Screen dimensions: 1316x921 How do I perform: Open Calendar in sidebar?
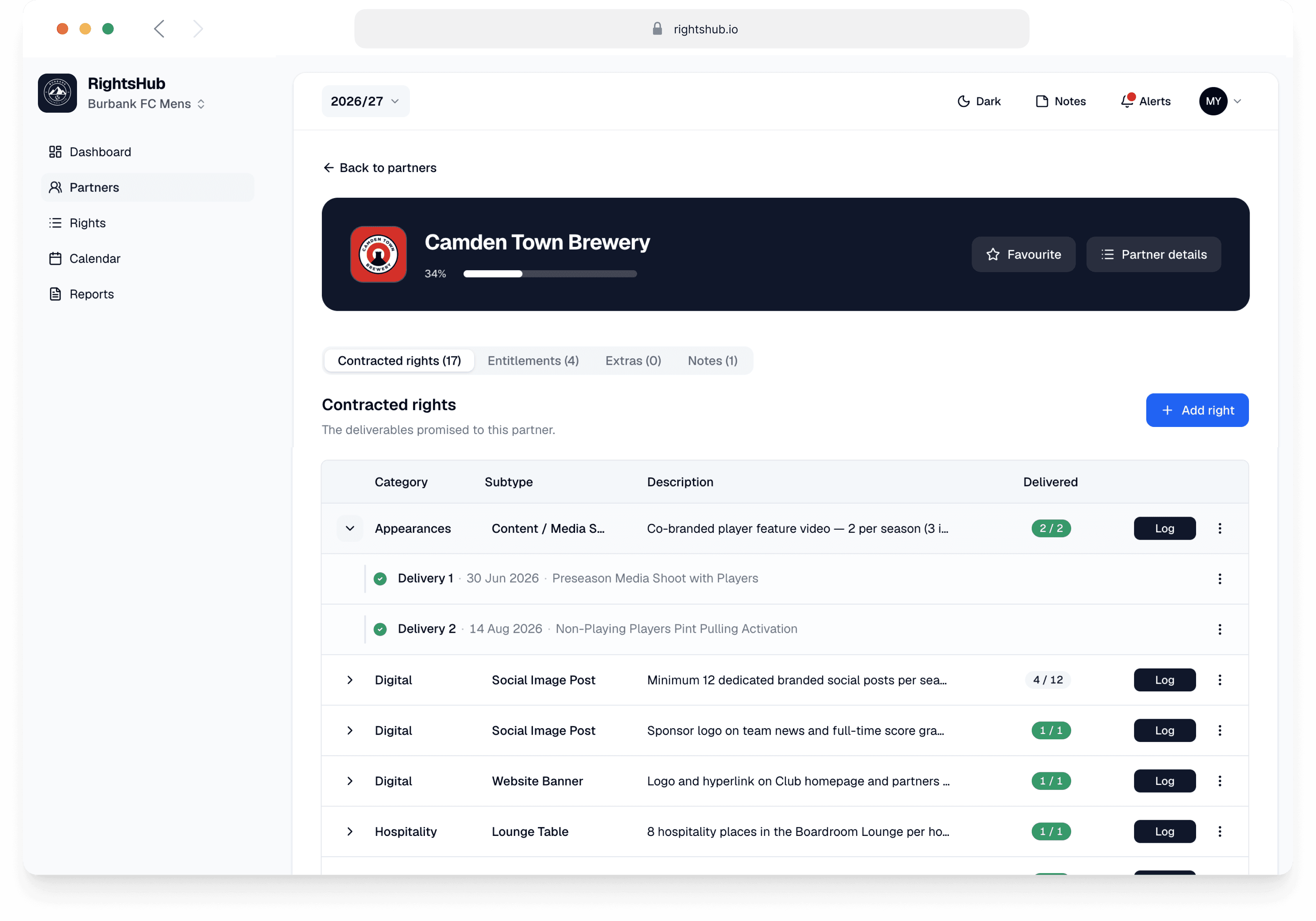(148, 259)
